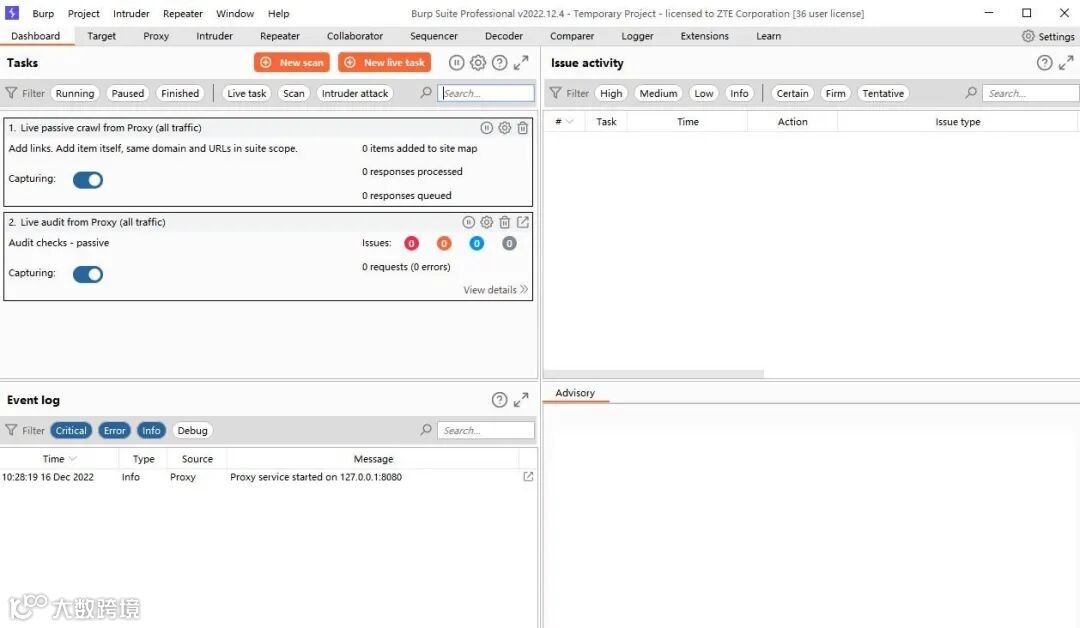This screenshot has width=1080, height=628.
Task: Open help icon in Tasks panel header
Action: tap(499, 63)
